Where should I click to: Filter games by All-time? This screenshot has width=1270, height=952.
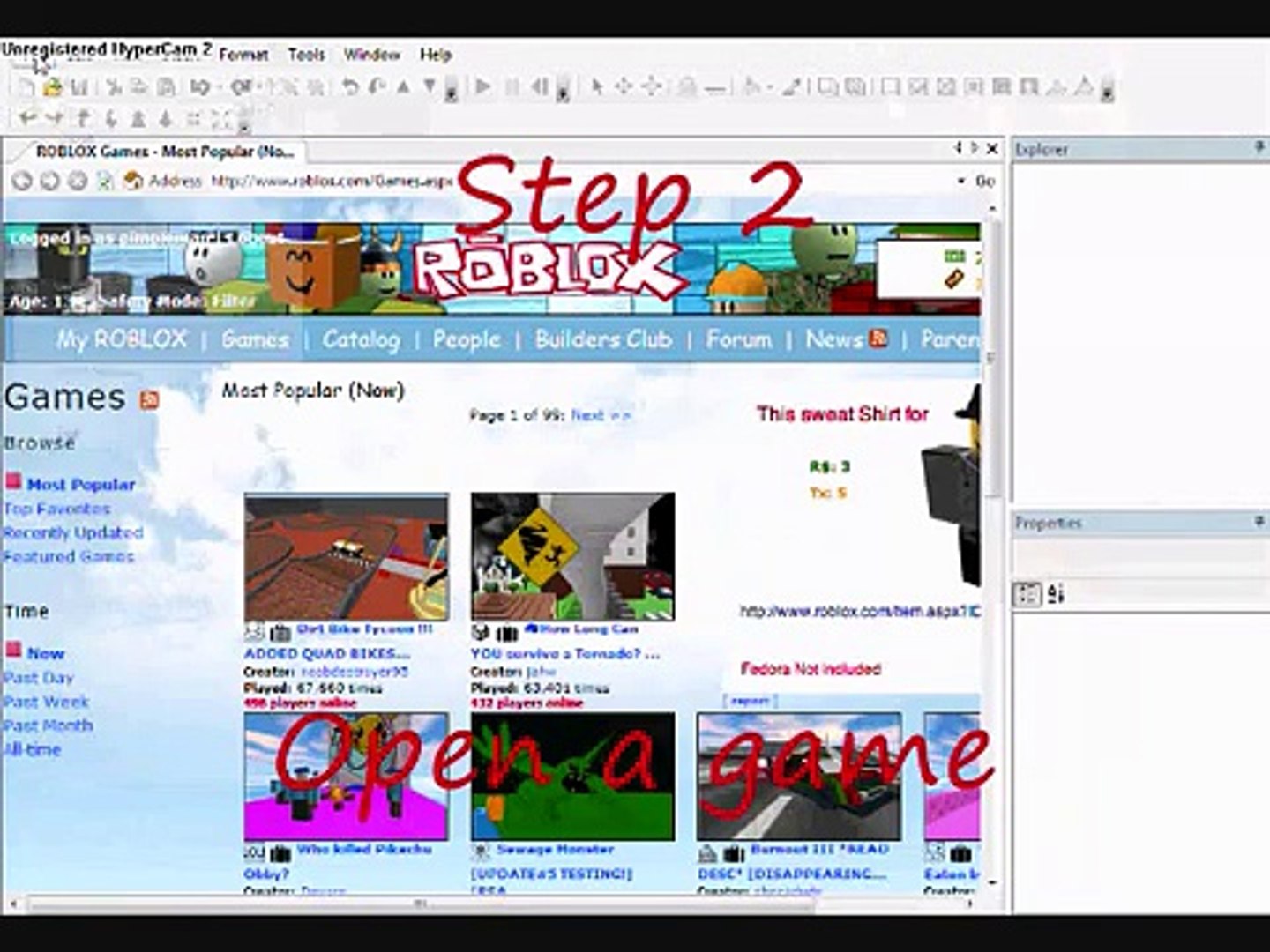click(x=33, y=749)
